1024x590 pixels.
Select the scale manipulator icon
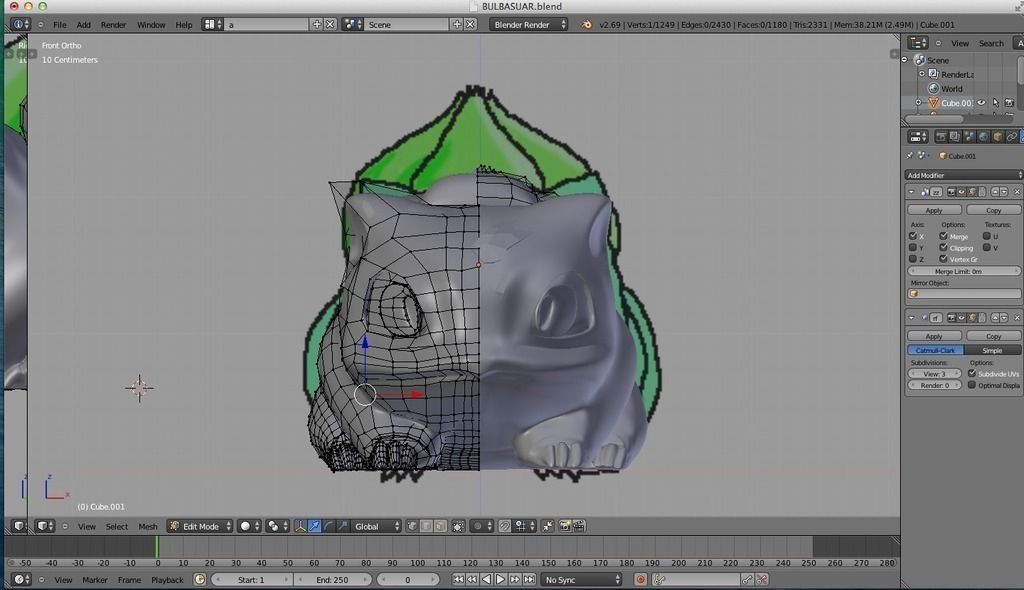342,526
